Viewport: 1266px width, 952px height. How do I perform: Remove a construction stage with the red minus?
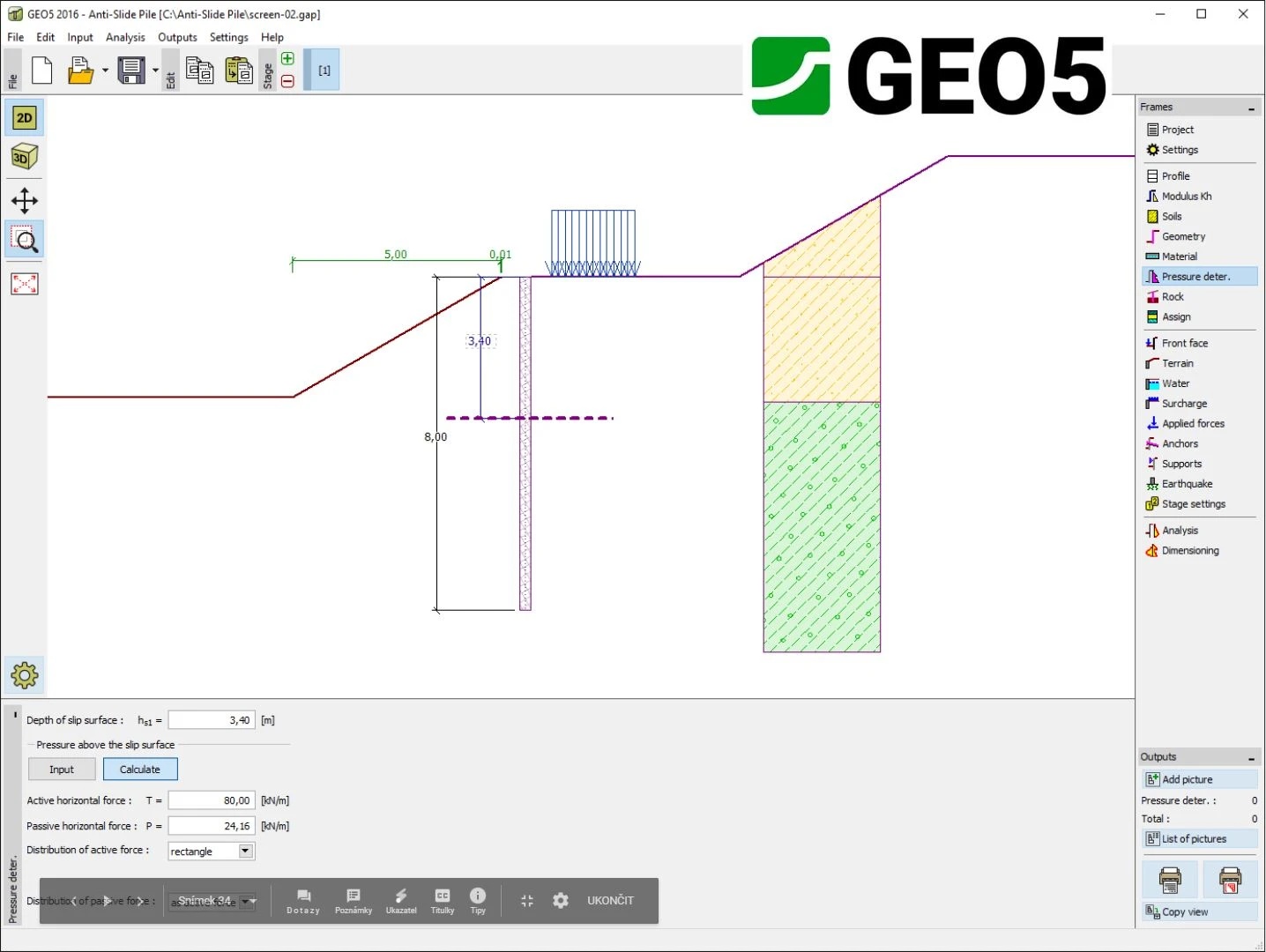click(x=287, y=81)
